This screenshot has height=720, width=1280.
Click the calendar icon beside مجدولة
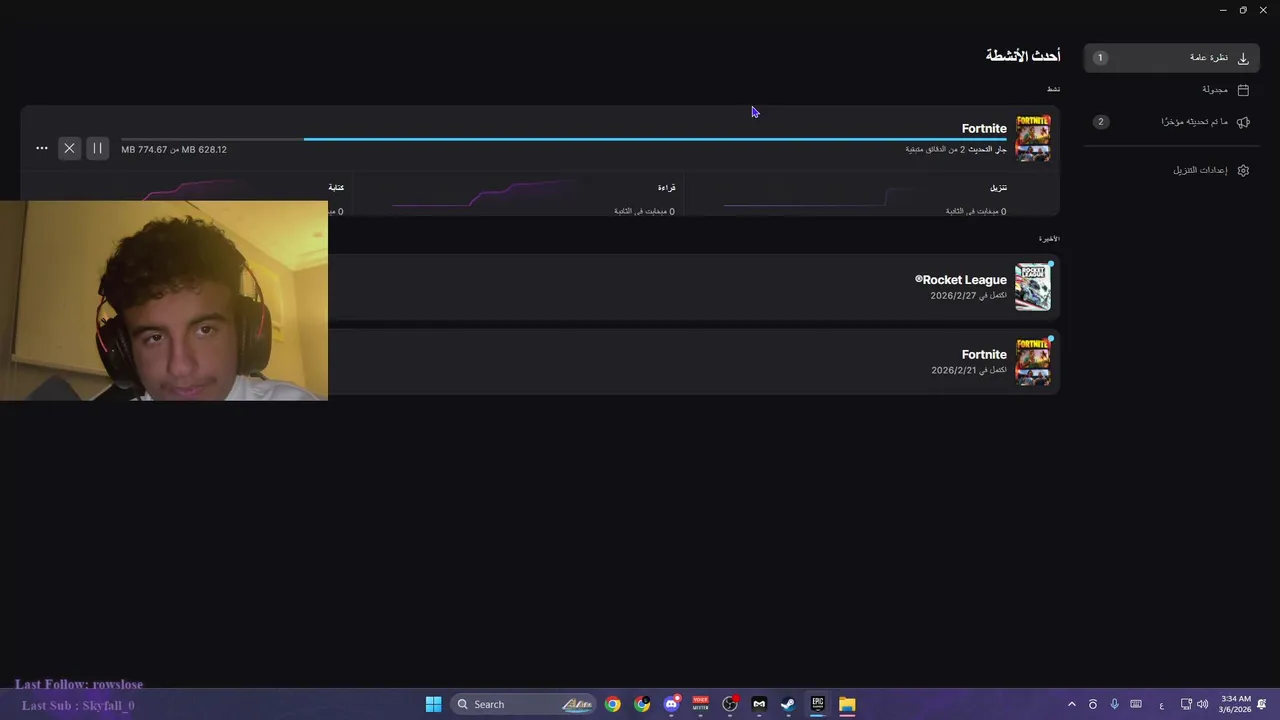pos(1243,90)
